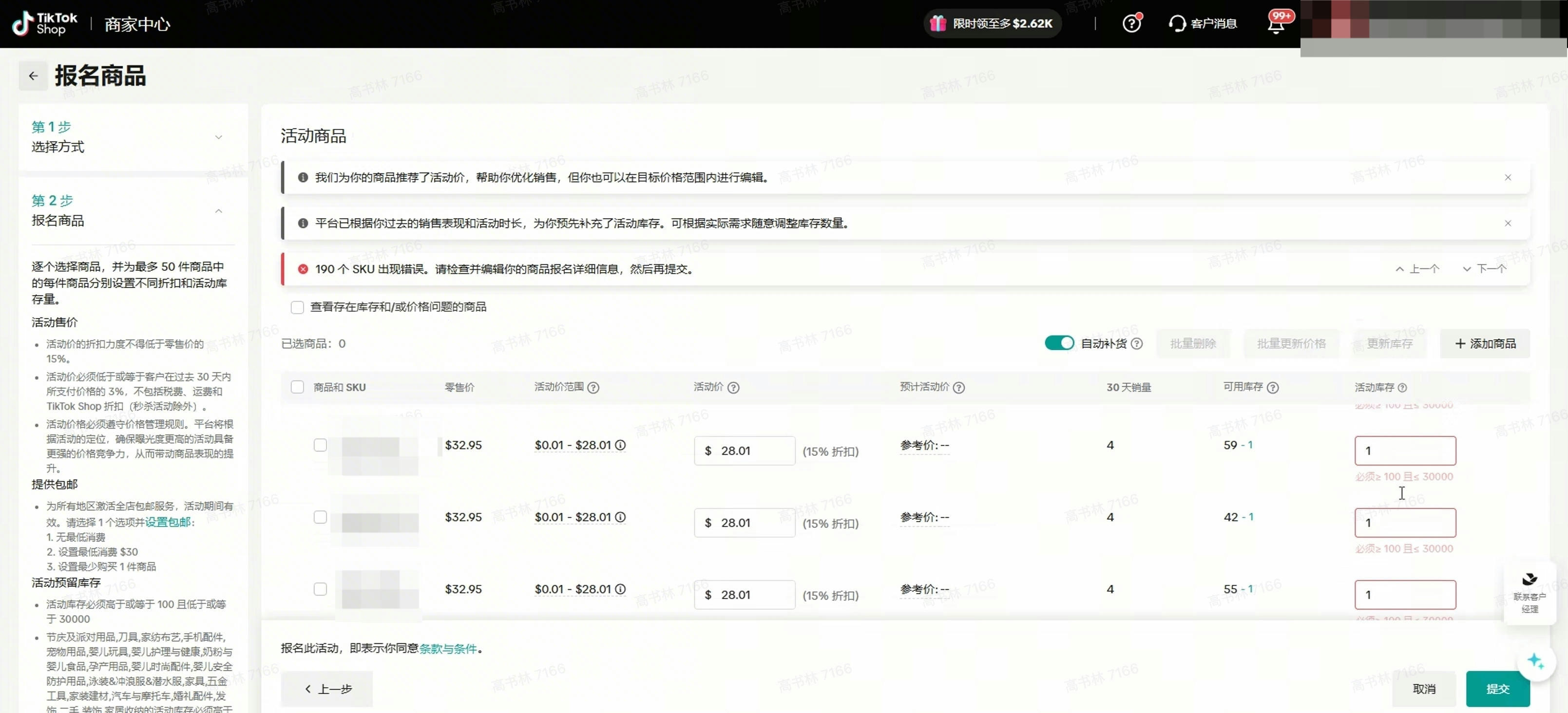Click the gift icon 限时领至多 $2.62K
The image size is (1568, 713).
[938, 24]
